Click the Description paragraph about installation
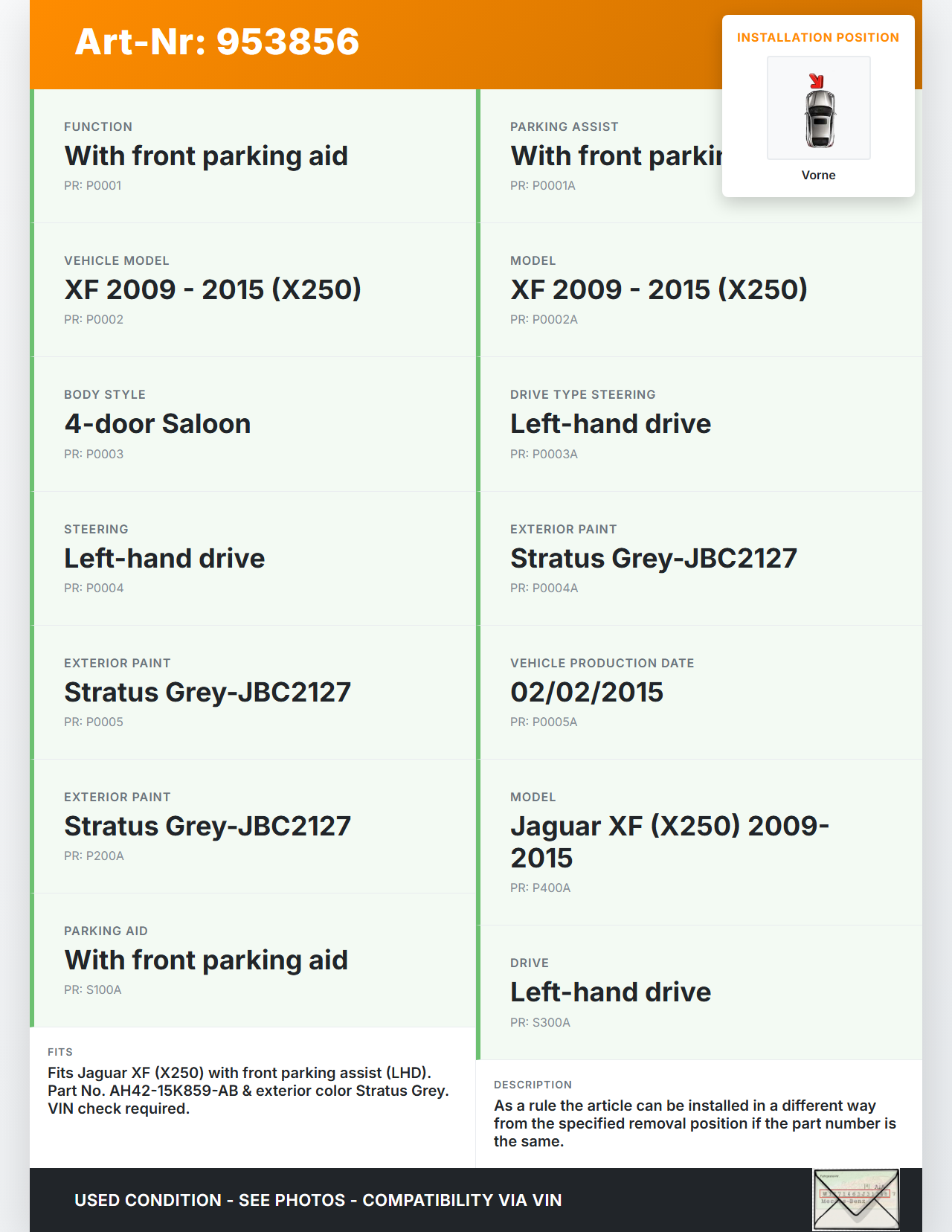The height and width of the screenshot is (1232, 952). pyautogui.click(x=695, y=1123)
